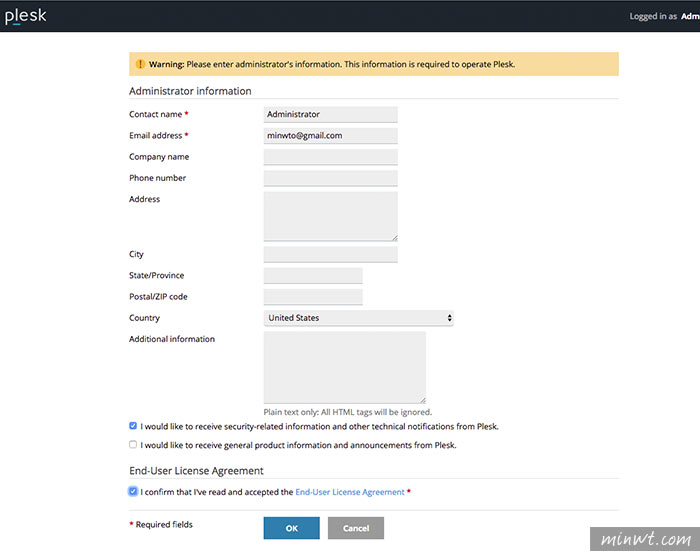Click inside the Address text area
This screenshot has width=700, height=551.
pos(330,217)
